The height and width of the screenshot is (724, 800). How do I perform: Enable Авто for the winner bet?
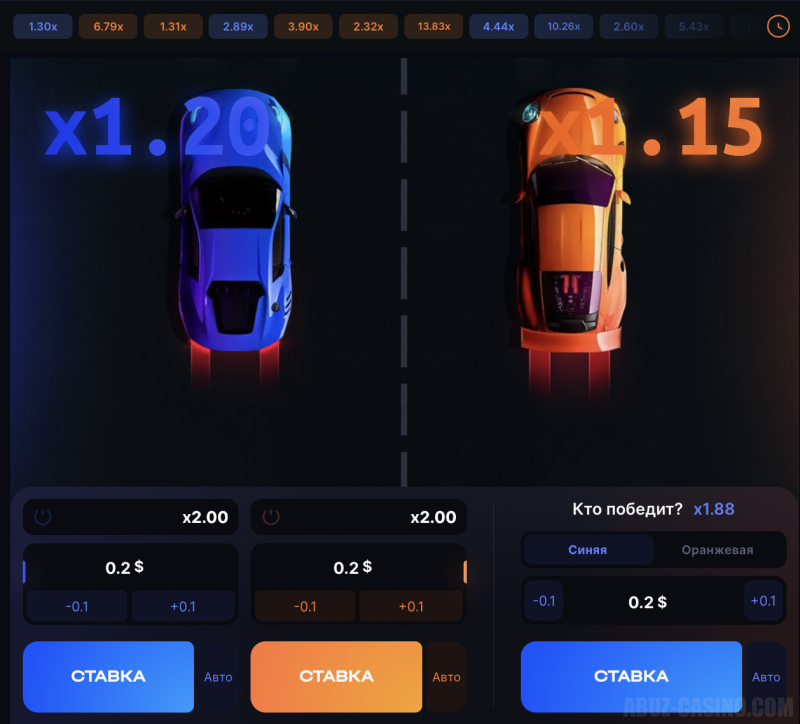pos(766,677)
